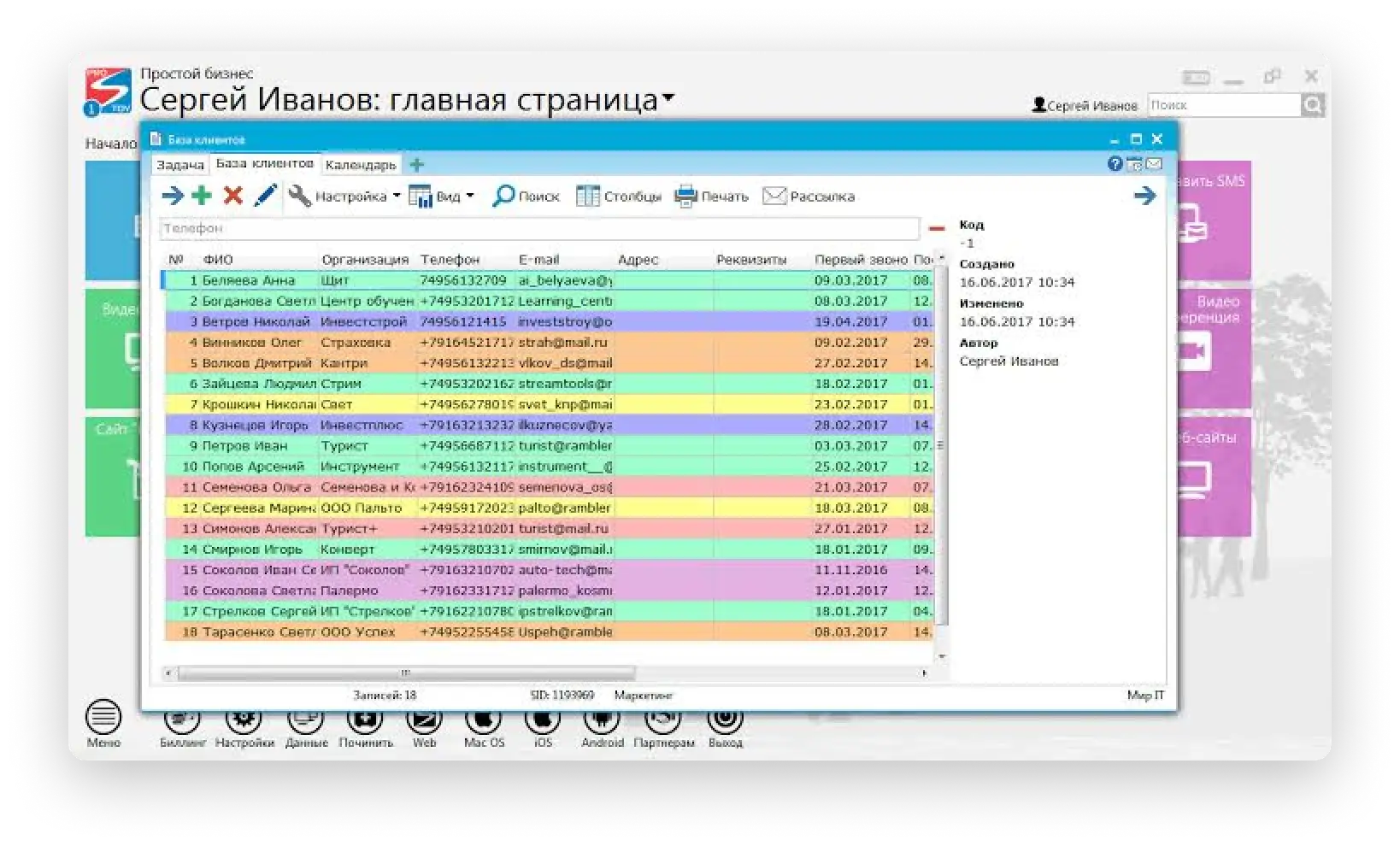Click the blue forward arrow in toolbar left
This screenshot has height=846, width=1400.
(x=172, y=196)
